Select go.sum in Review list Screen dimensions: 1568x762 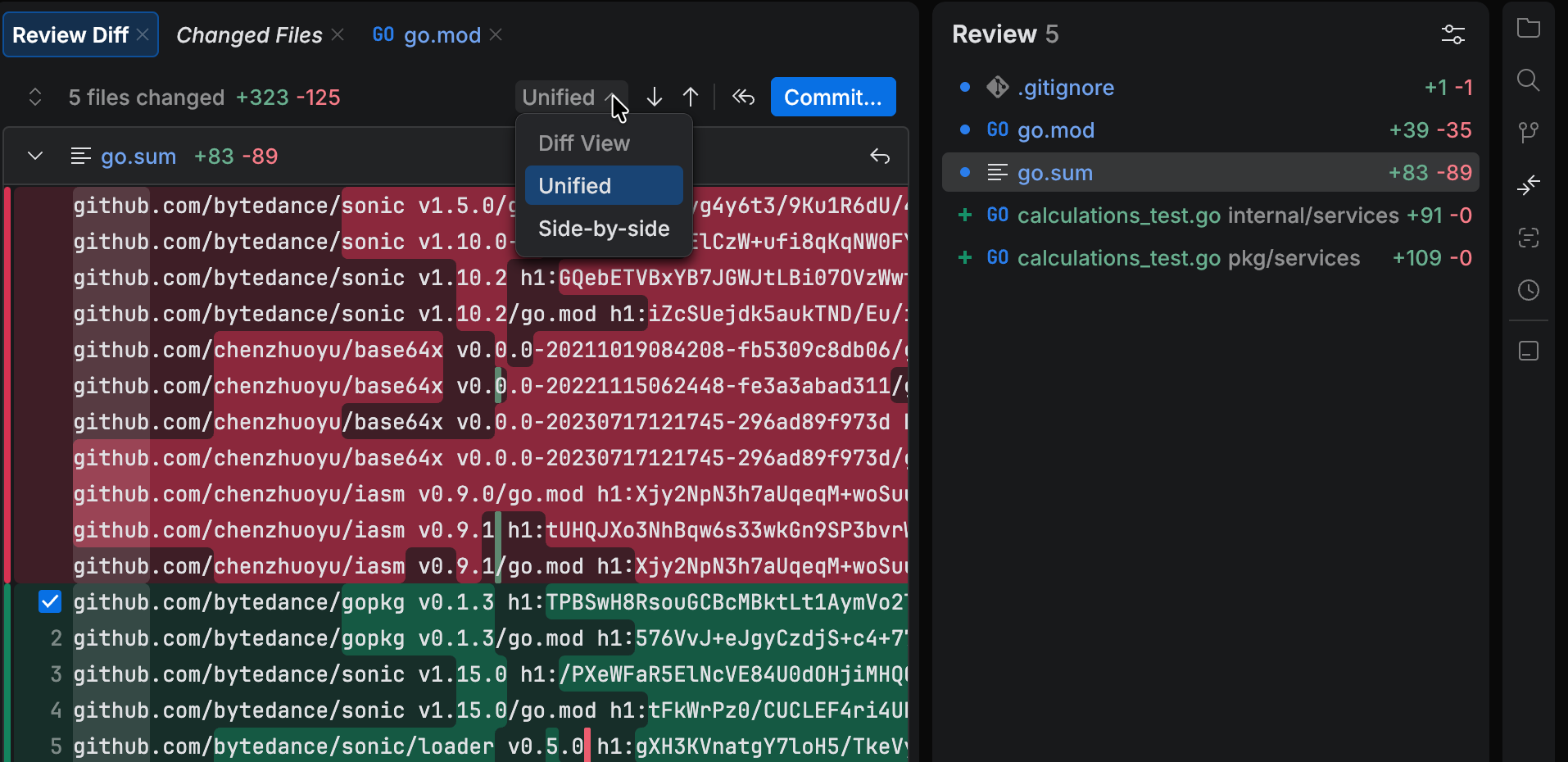click(1211, 172)
